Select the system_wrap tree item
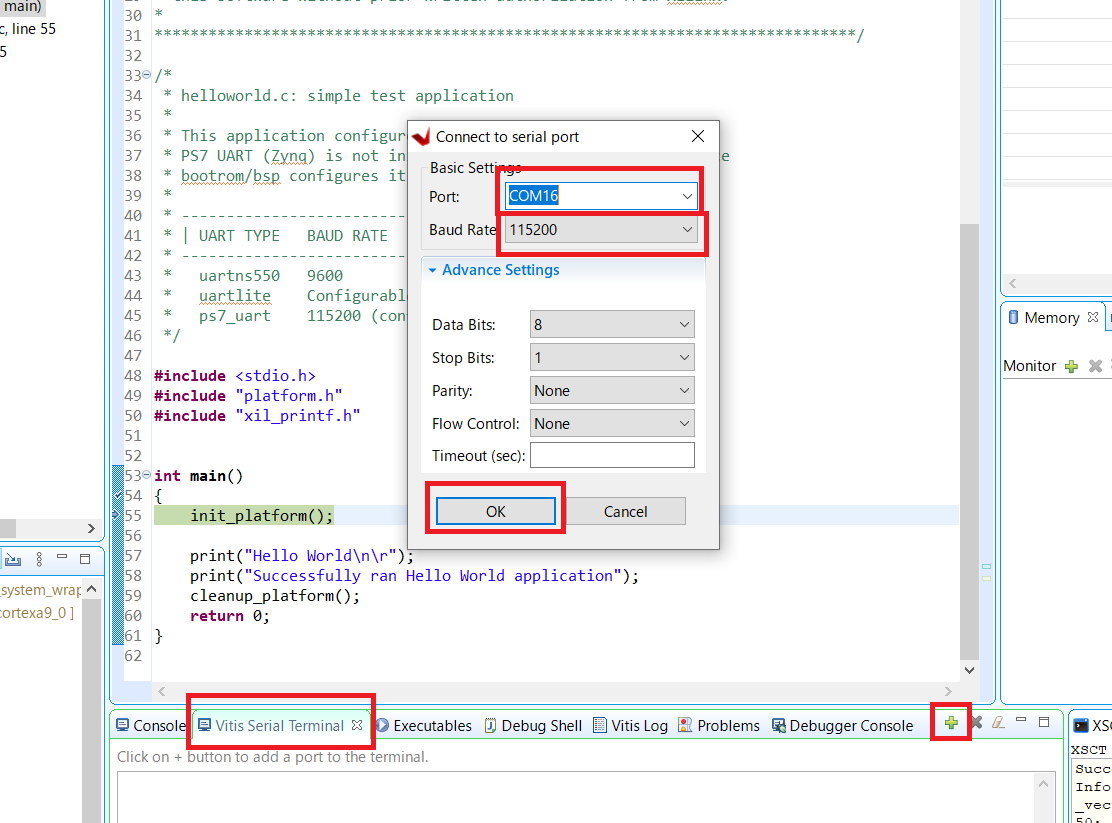The height and width of the screenshot is (823, 1112). (x=40, y=590)
